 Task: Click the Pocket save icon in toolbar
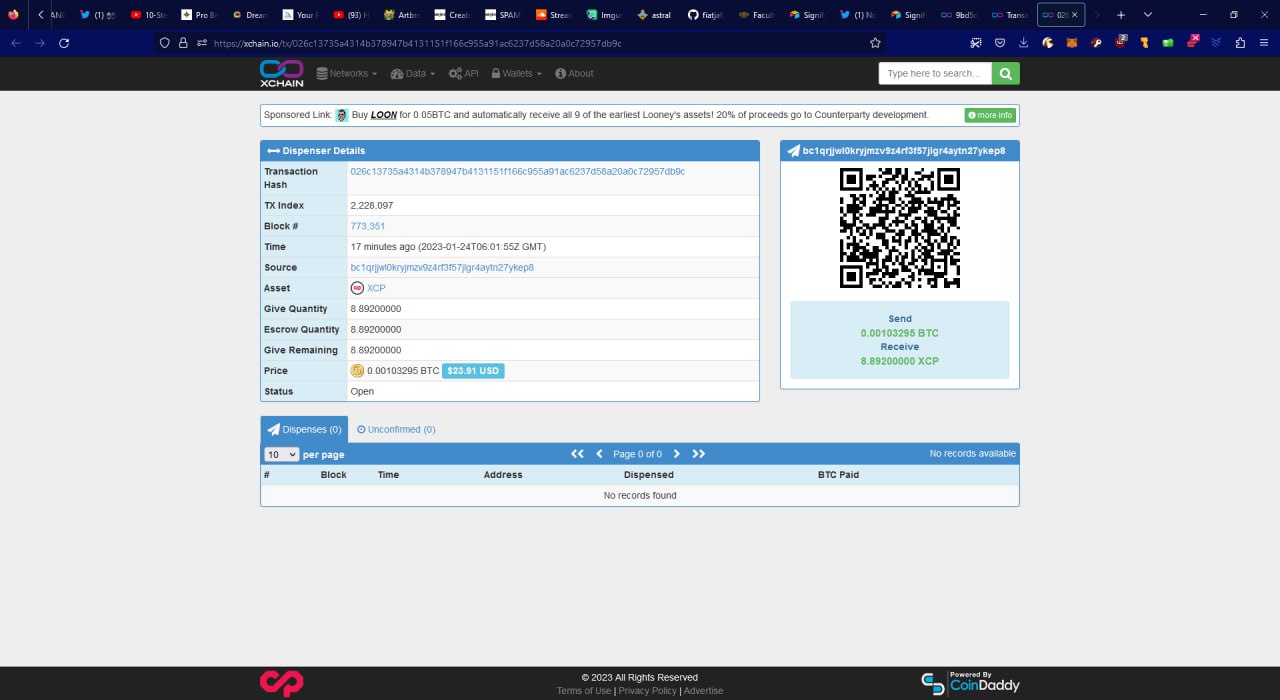[1000, 43]
